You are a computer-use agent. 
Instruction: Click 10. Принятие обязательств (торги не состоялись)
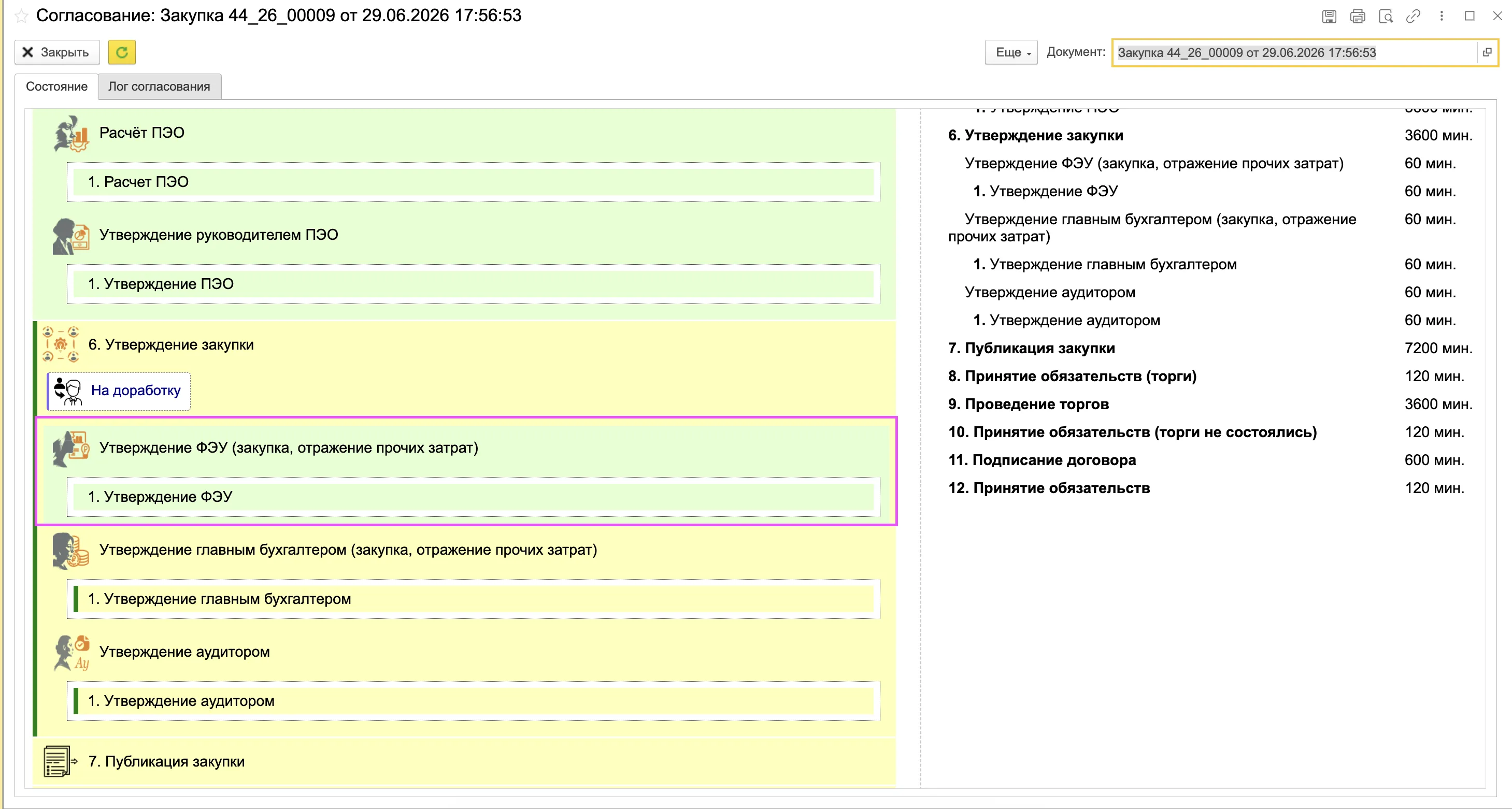click(x=1132, y=432)
